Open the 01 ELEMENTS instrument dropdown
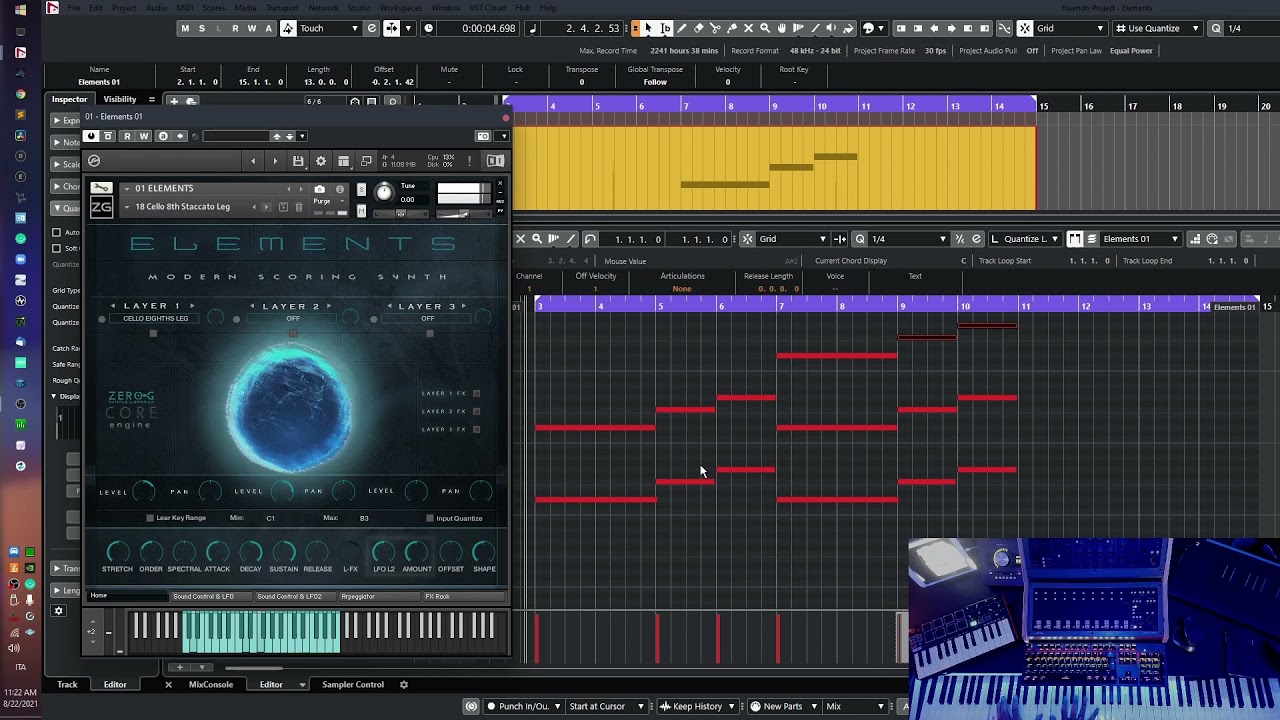Image resolution: width=1280 pixels, height=720 pixels. point(127,188)
